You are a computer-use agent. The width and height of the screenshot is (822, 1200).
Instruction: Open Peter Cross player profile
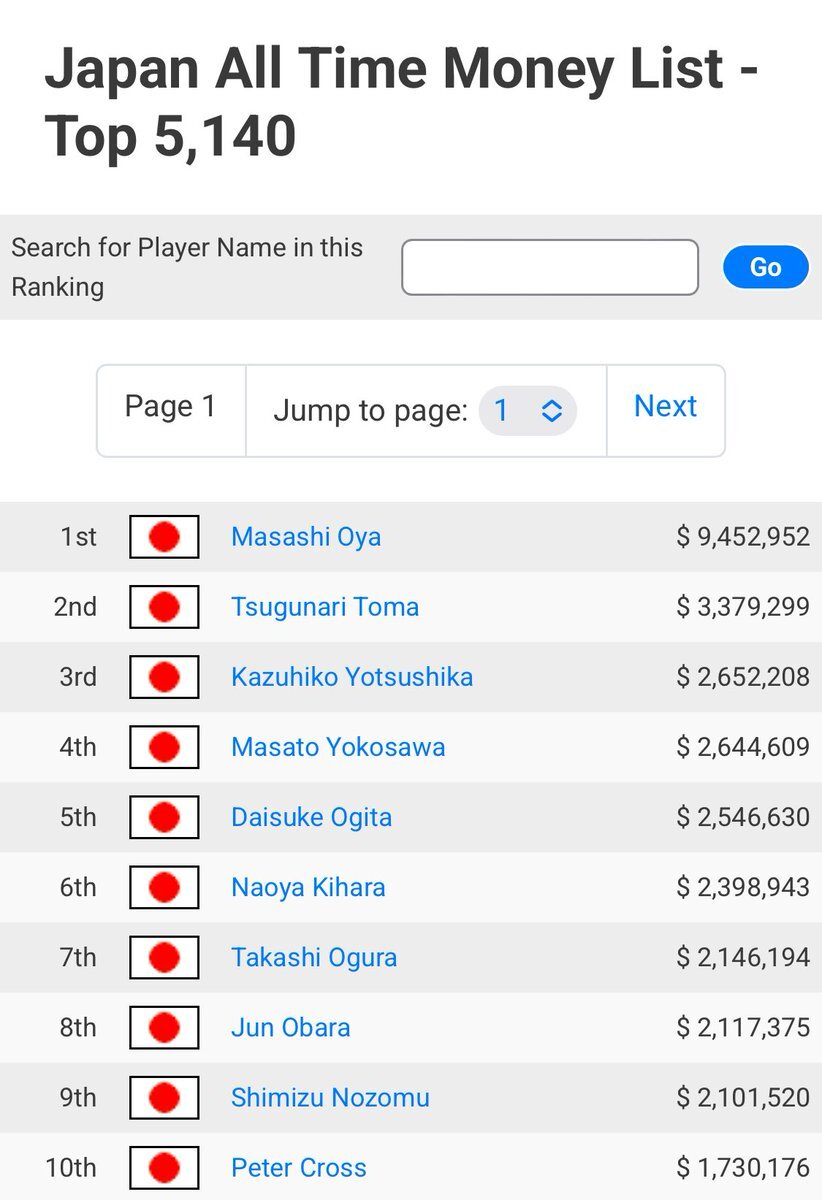[299, 1167]
